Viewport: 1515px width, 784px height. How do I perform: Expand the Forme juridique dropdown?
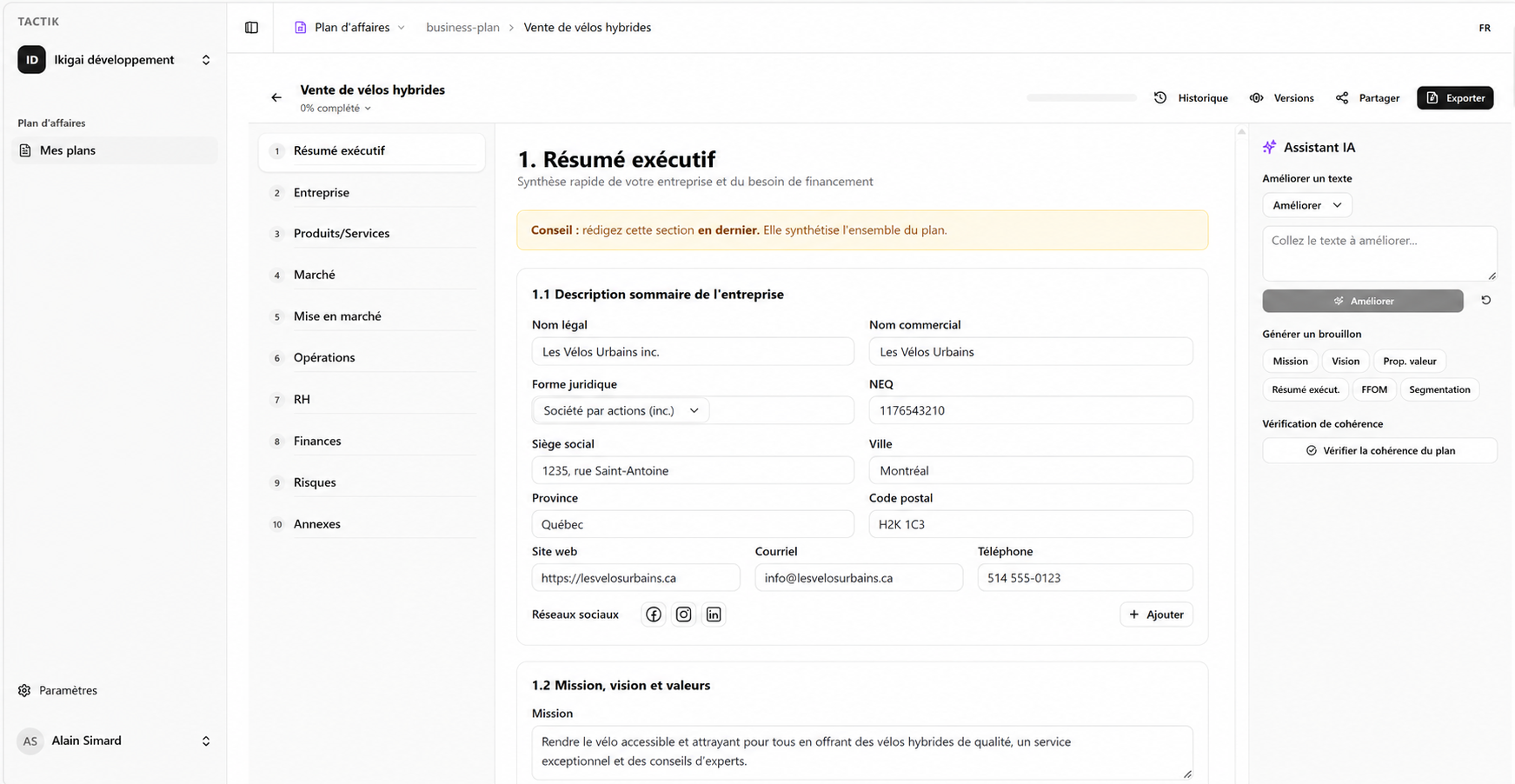coord(621,410)
